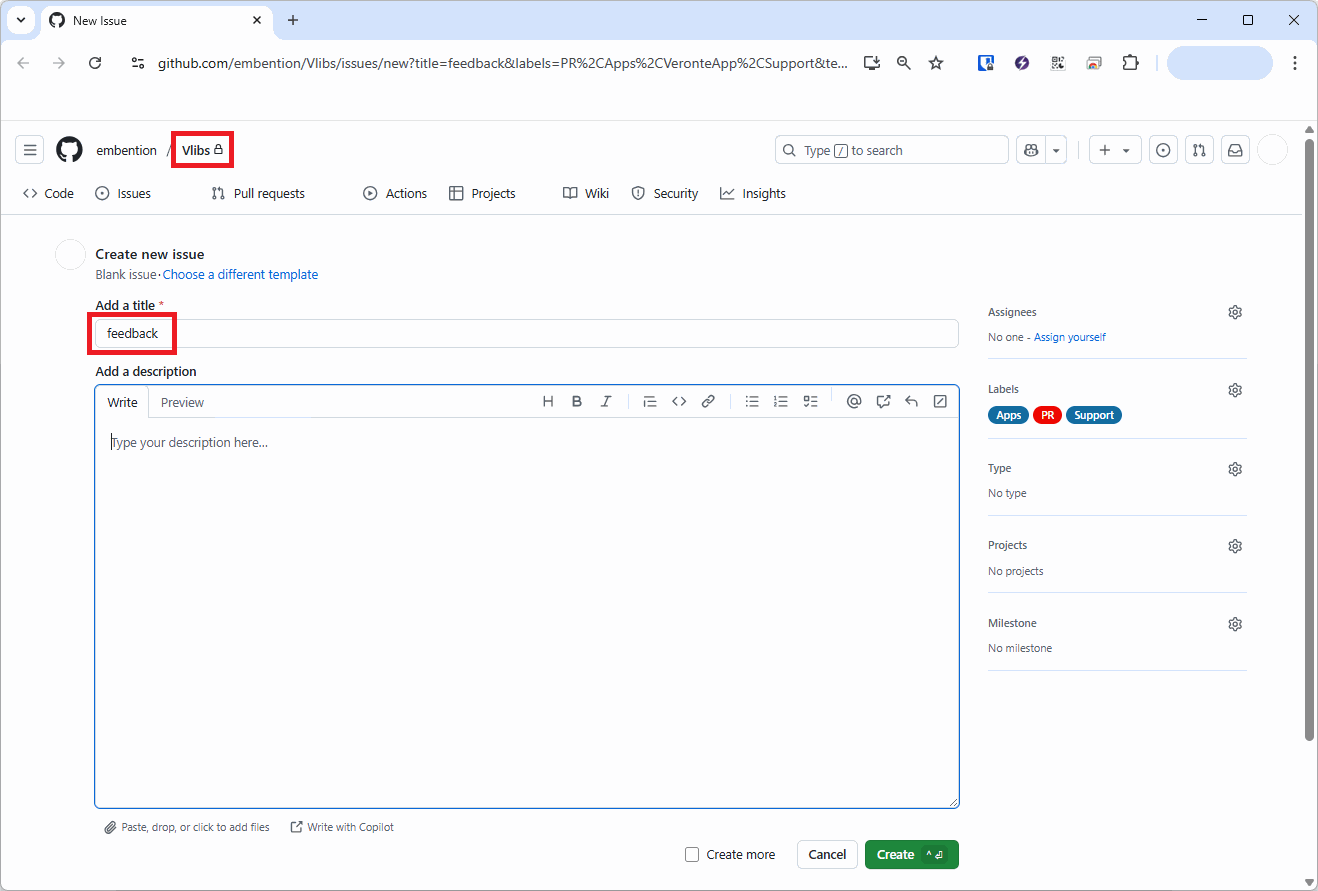Open the Assignees settings gear
Screen dimensions: 1318x891
[x=1235, y=312]
